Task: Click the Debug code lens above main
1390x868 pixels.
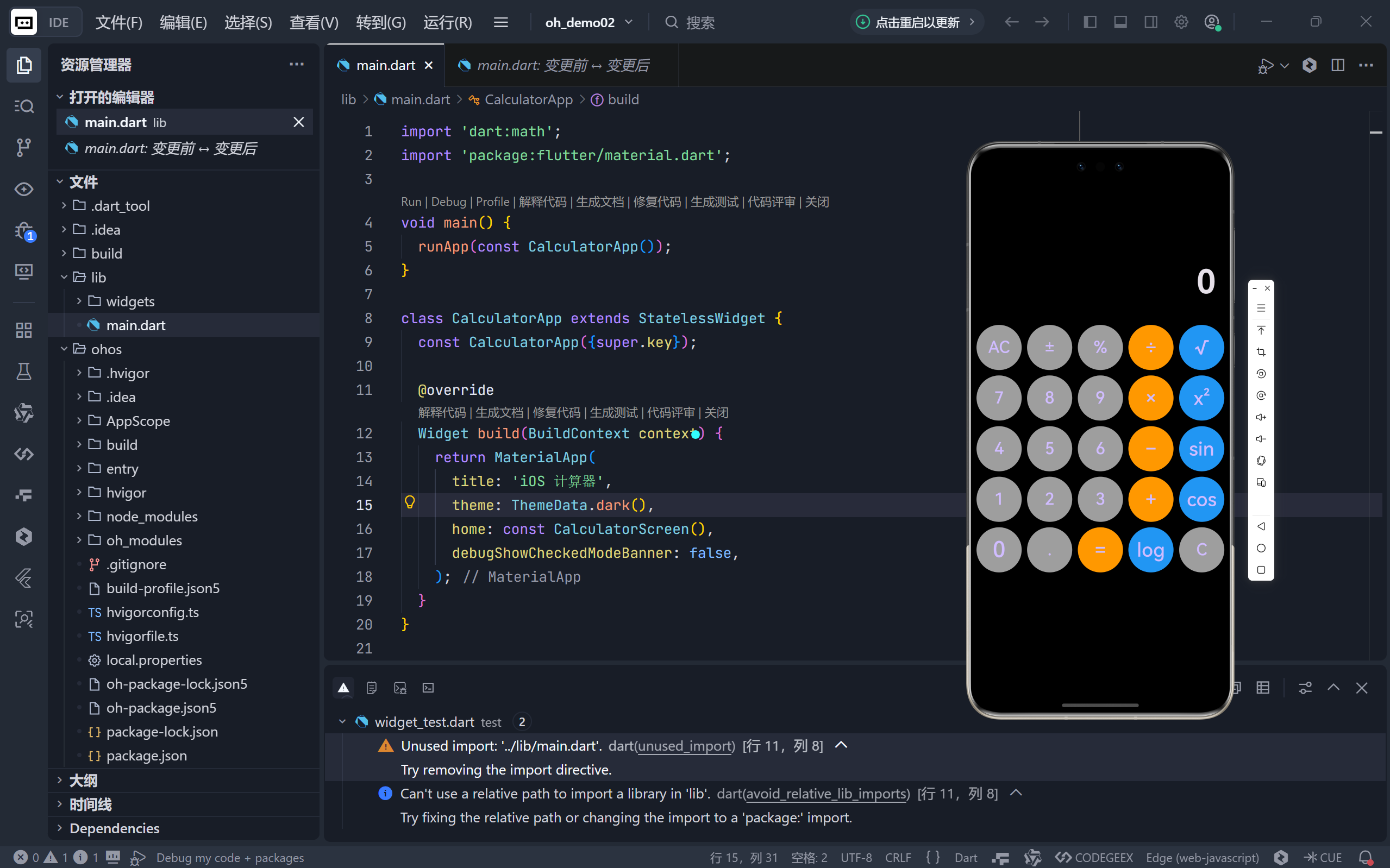Action: 448,202
